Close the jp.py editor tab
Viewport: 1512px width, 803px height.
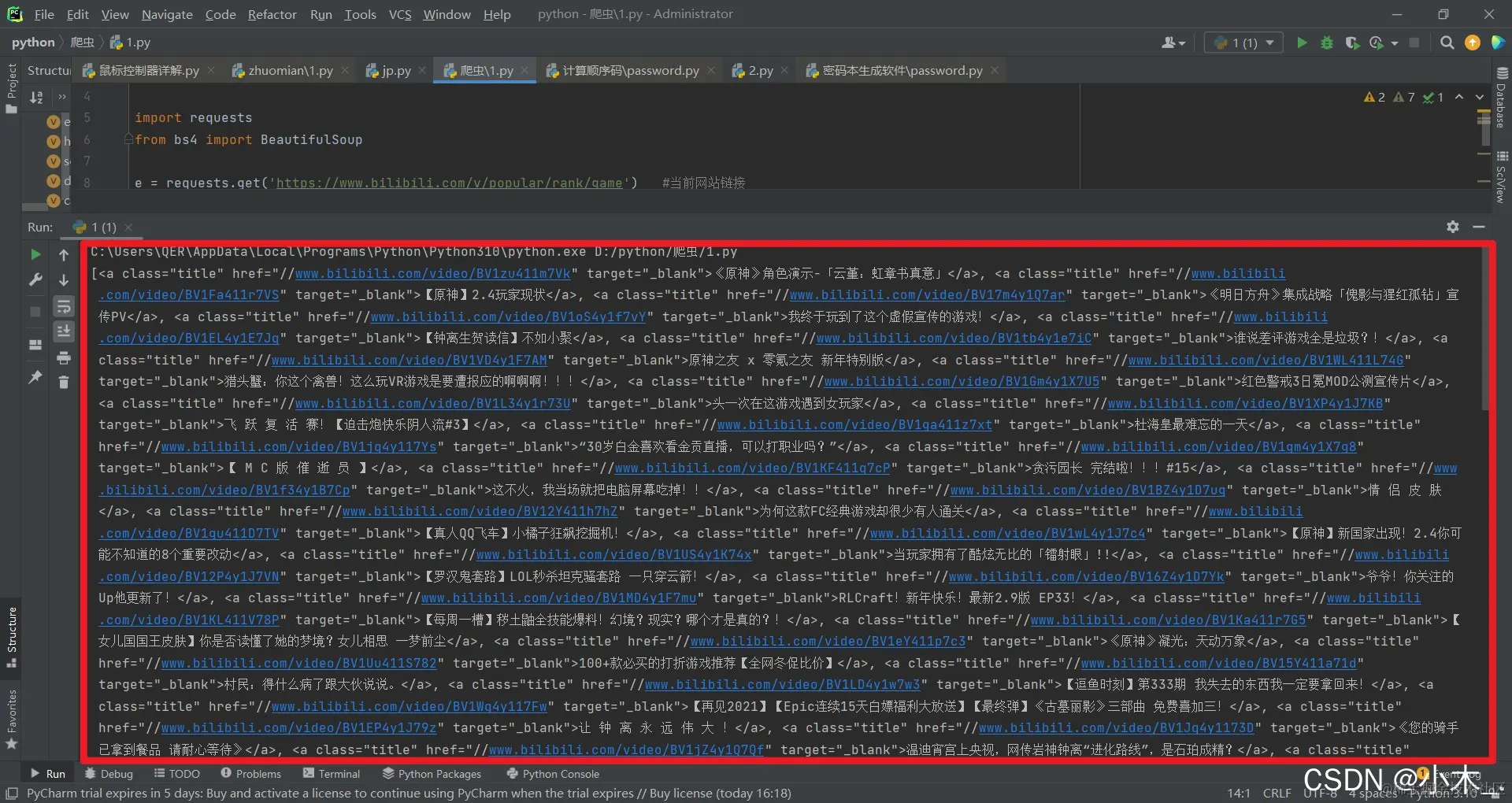(x=423, y=71)
